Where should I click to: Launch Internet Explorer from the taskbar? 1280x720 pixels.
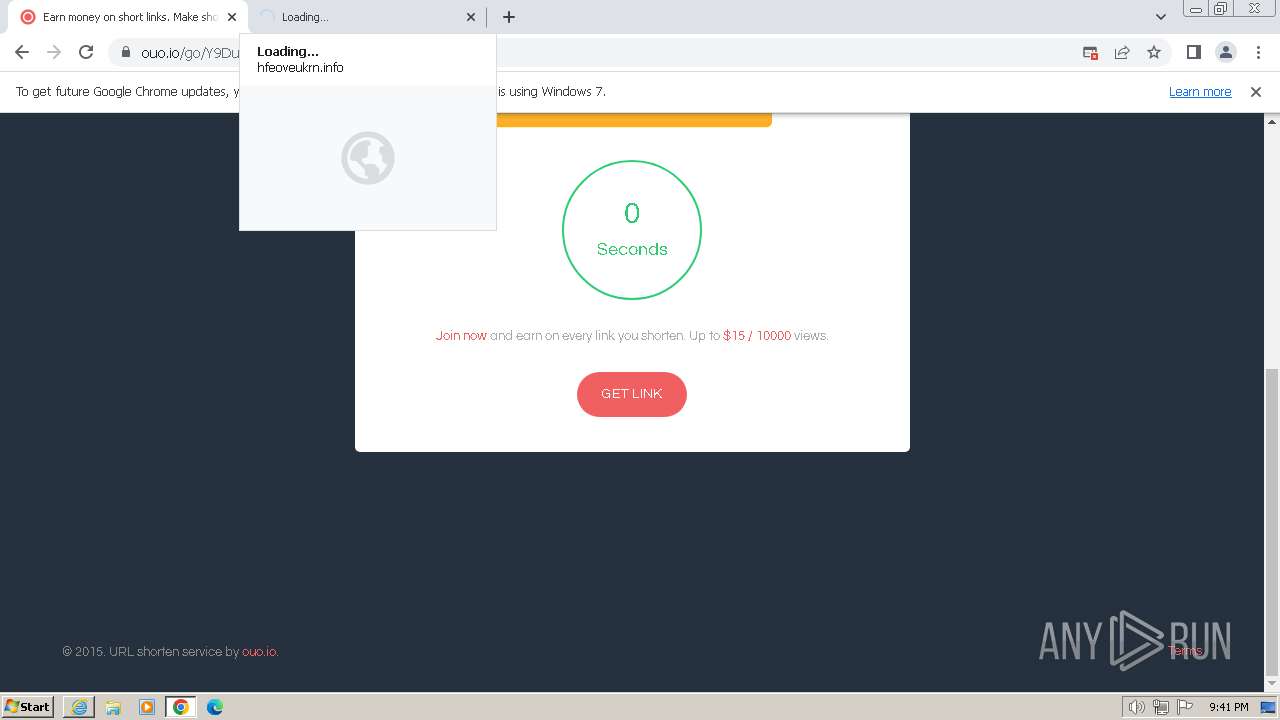coord(79,707)
